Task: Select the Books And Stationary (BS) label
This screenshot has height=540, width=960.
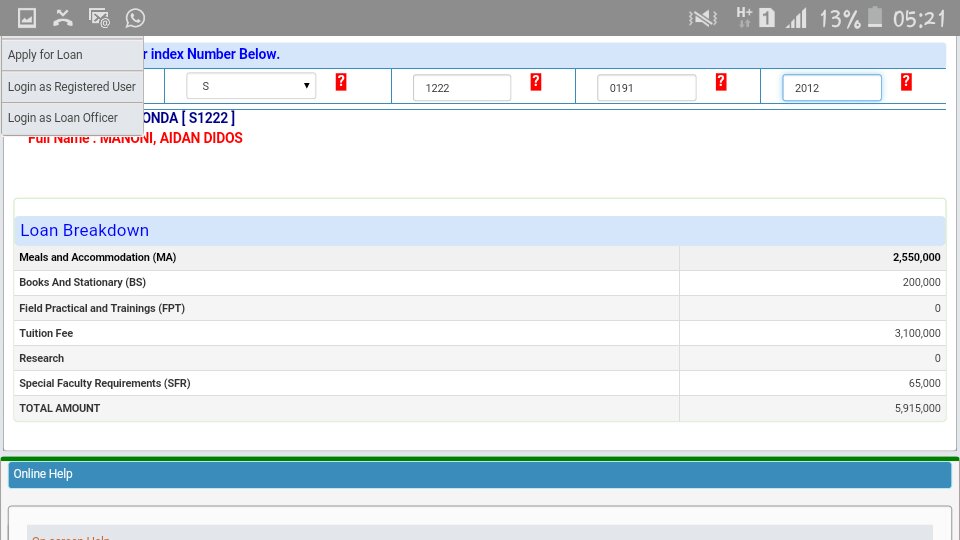Action: tap(83, 282)
